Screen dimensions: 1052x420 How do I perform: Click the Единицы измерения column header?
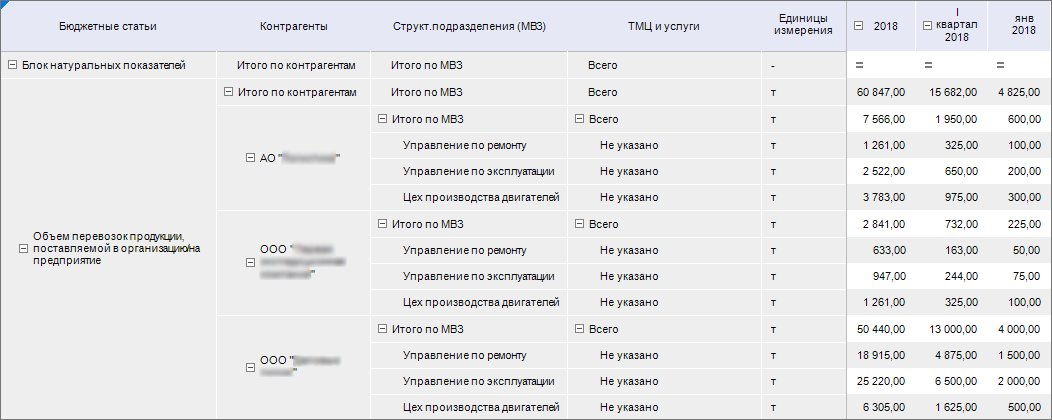pyautogui.click(x=804, y=25)
